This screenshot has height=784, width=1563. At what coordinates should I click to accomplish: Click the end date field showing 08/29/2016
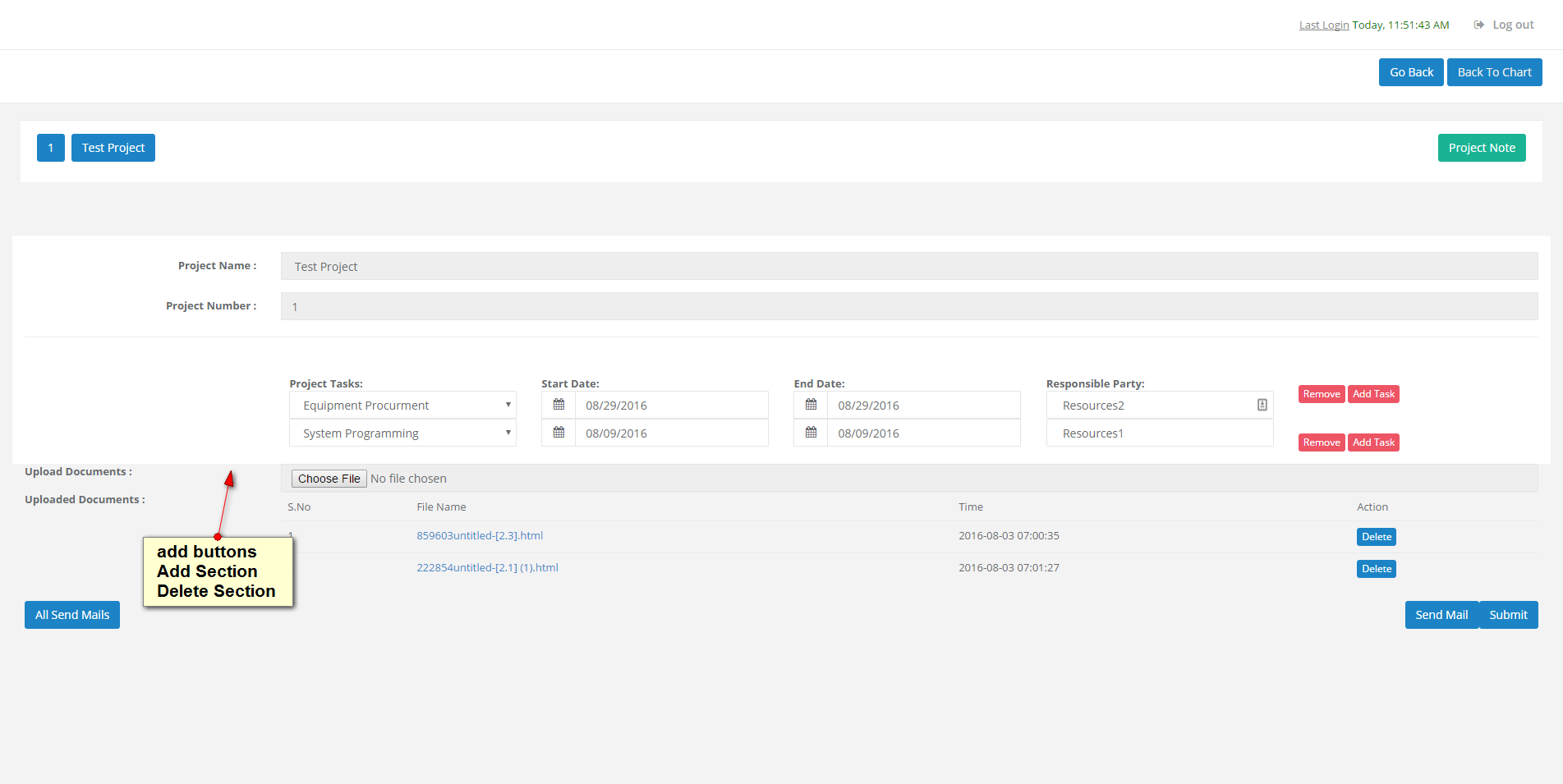pos(924,405)
